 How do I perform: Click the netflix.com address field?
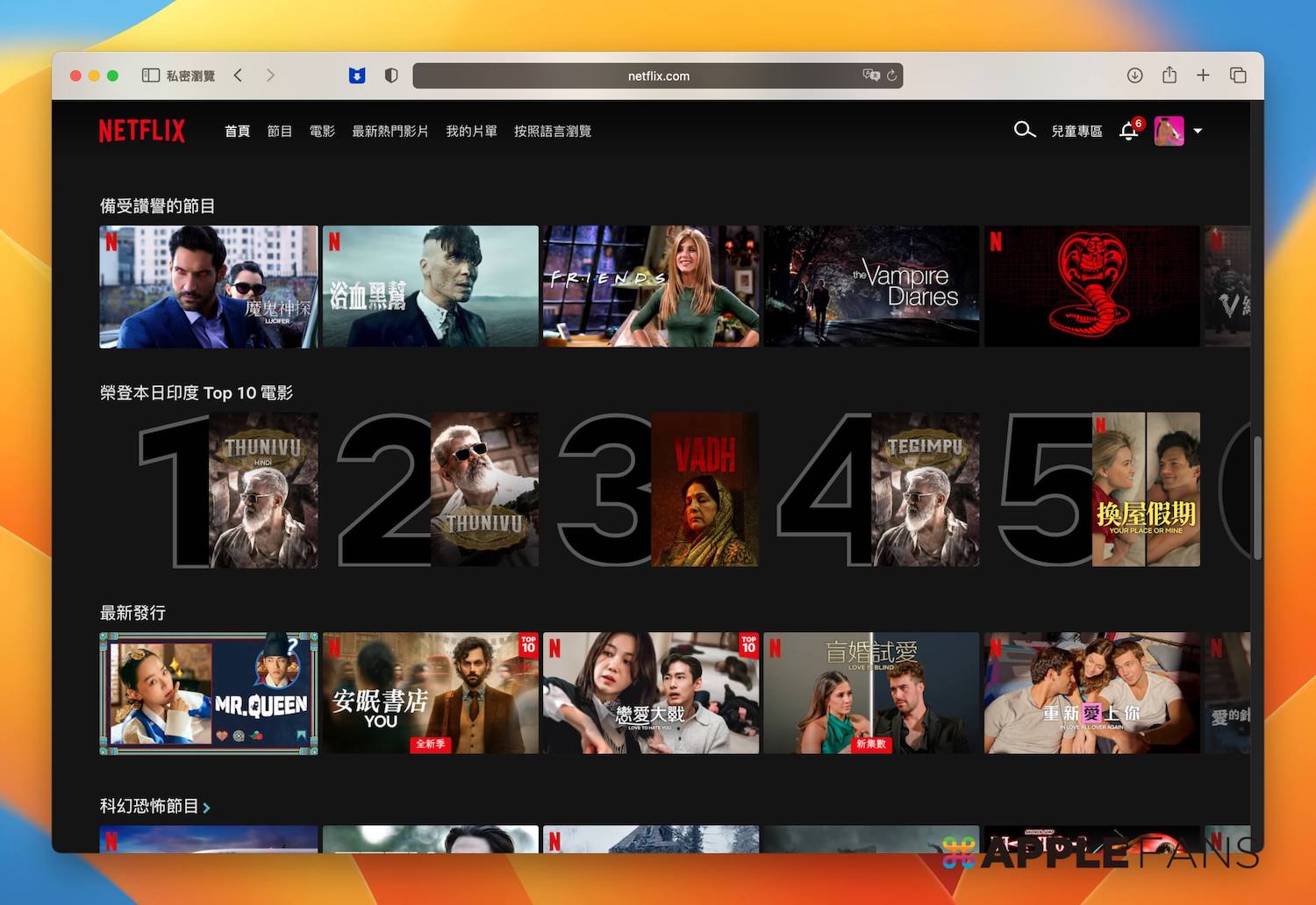[658, 75]
